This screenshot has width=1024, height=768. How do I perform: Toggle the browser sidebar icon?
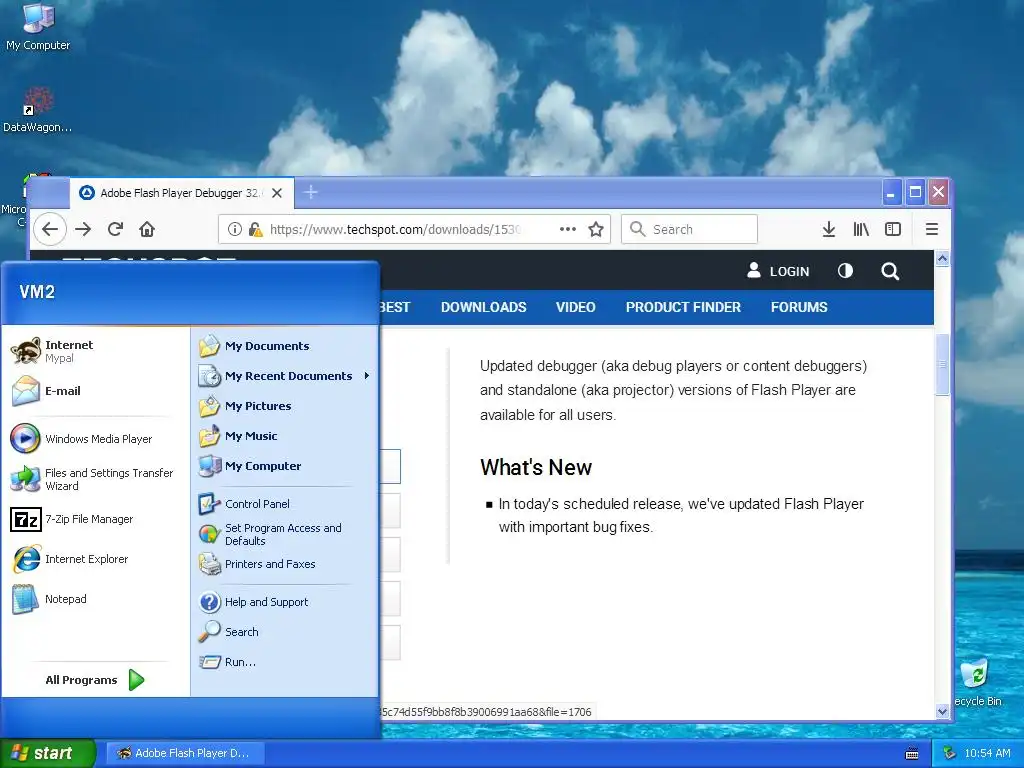click(x=893, y=229)
